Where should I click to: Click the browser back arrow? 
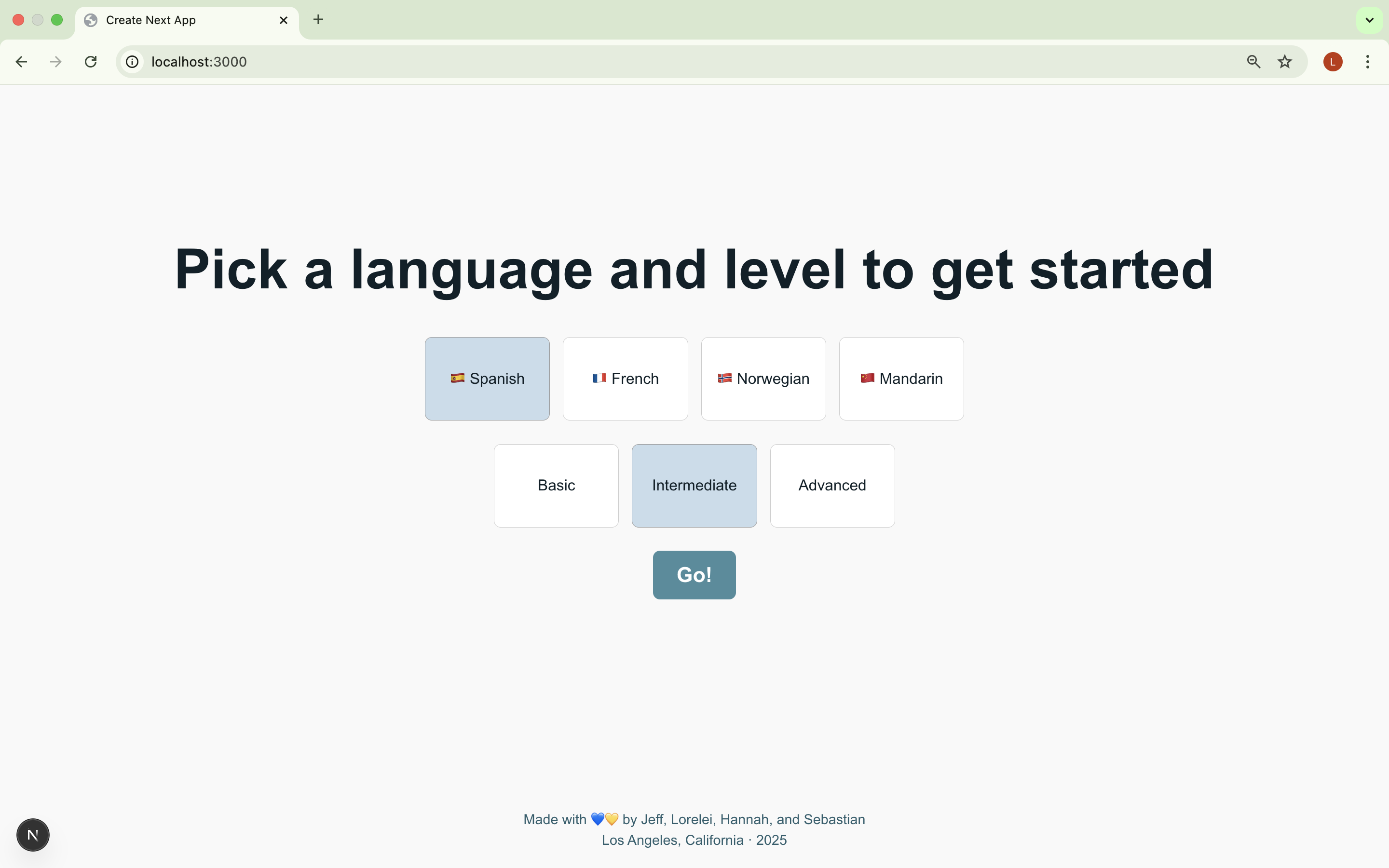click(21, 61)
